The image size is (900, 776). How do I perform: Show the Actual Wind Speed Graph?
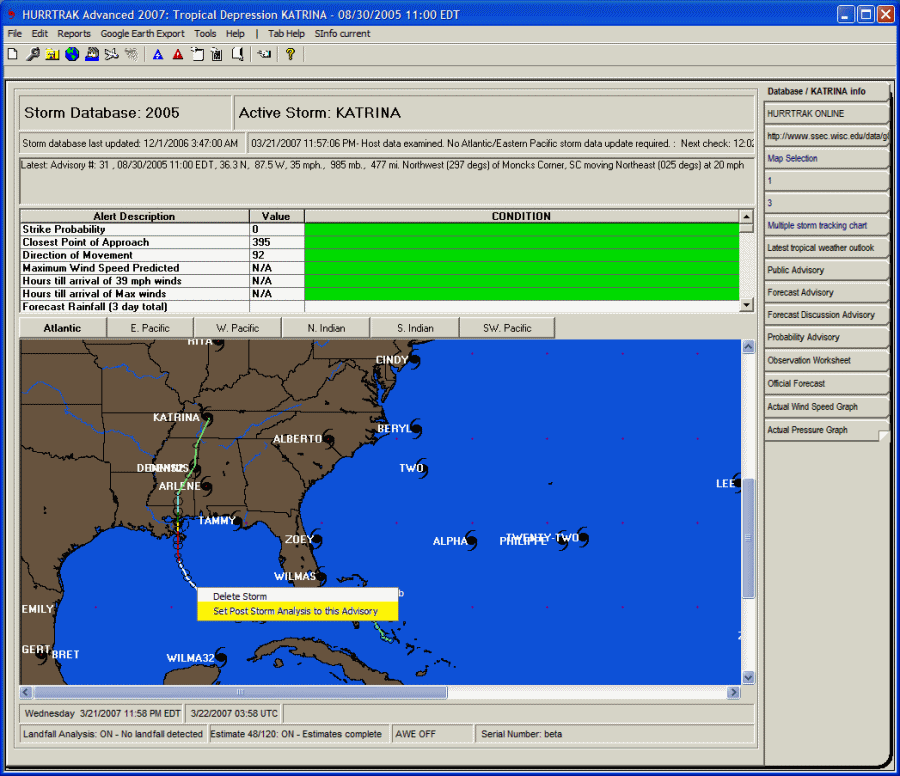pos(827,407)
